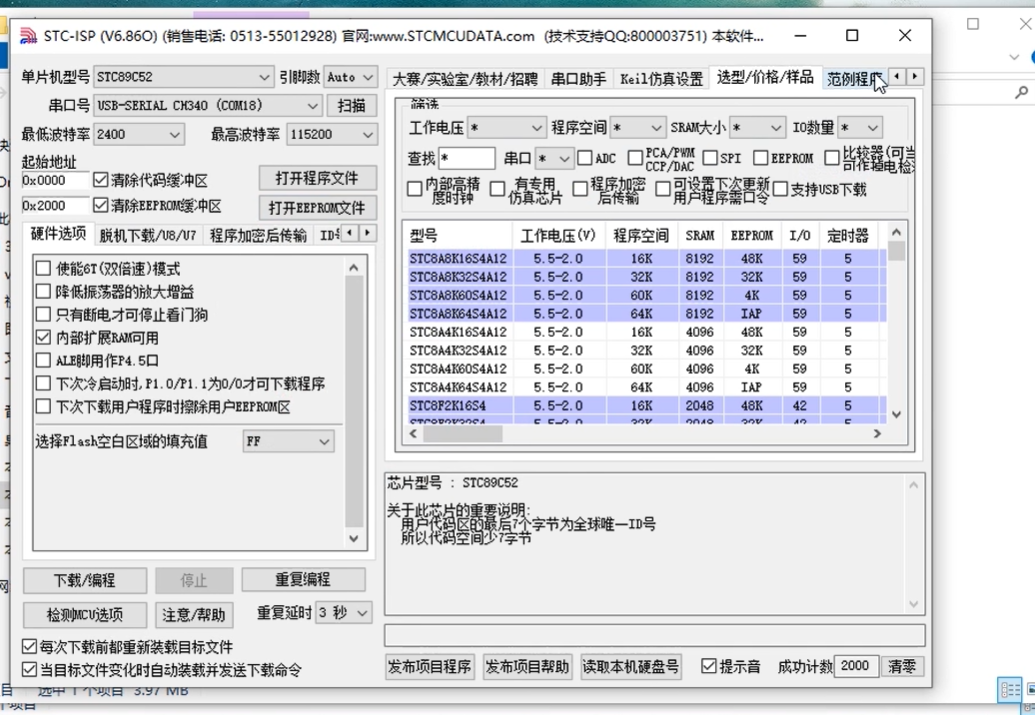Show next tabs with right panel right arrow
This screenshot has width=1035, height=715.
[915, 77]
